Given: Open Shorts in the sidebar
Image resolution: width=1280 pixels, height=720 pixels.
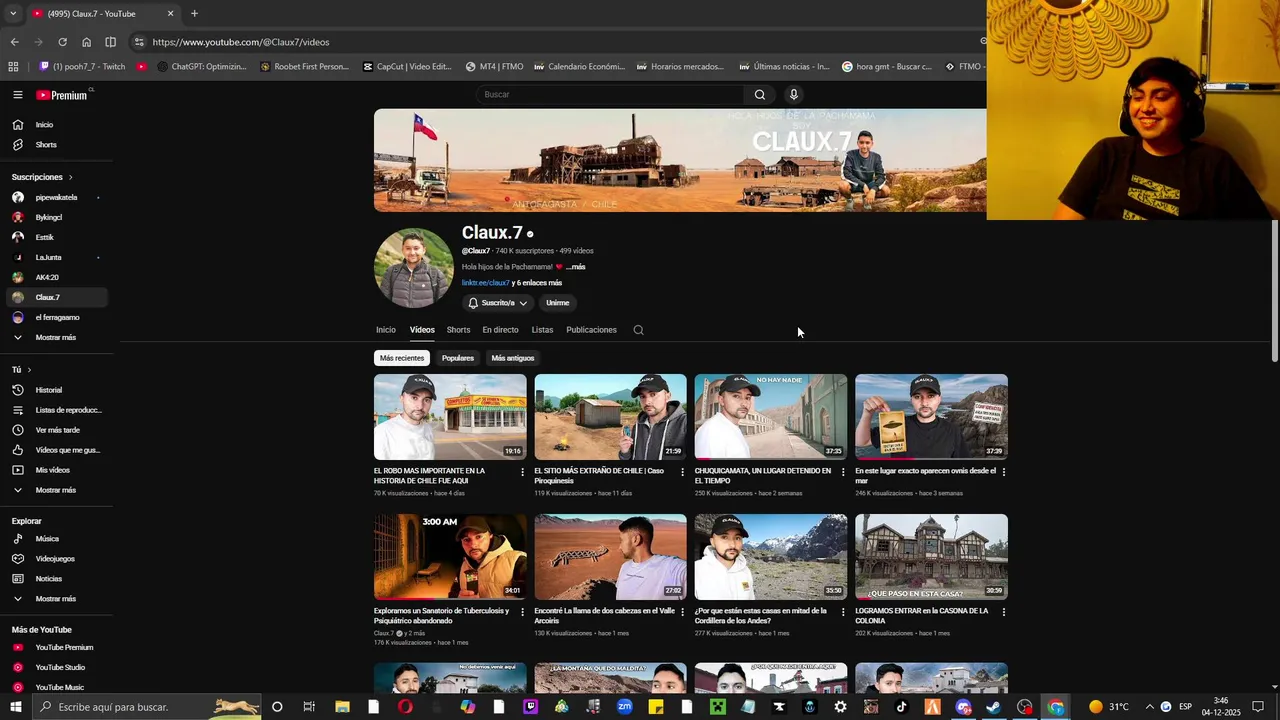Looking at the screenshot, I should pyautogui.click(x=56, y=145).
